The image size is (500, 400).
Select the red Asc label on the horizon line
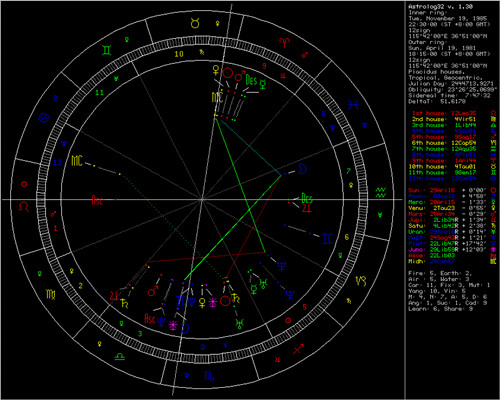click(x=97, y=200)
